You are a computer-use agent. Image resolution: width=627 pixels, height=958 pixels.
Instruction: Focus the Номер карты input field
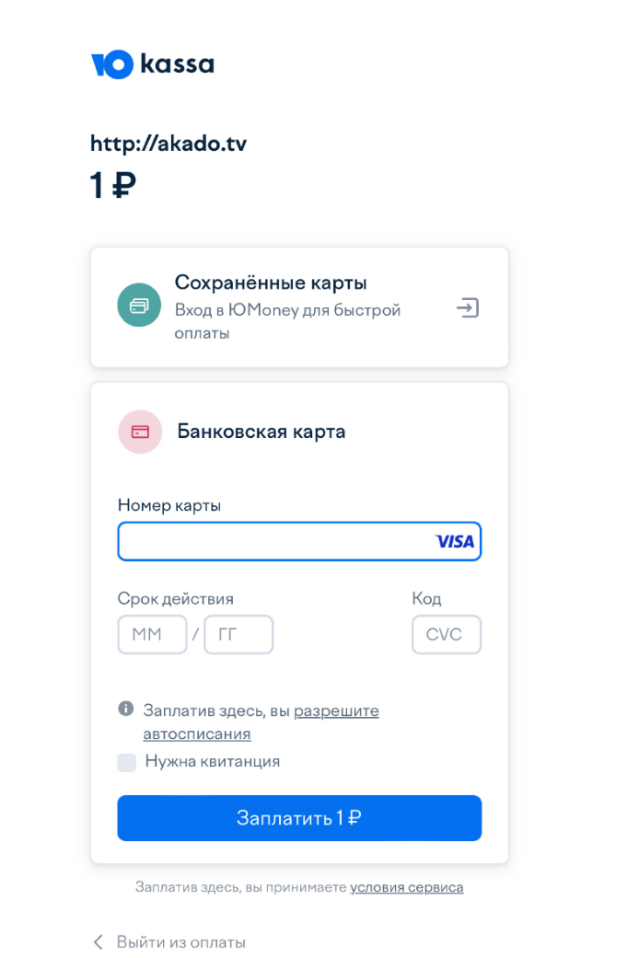click(x=299, y=541)
